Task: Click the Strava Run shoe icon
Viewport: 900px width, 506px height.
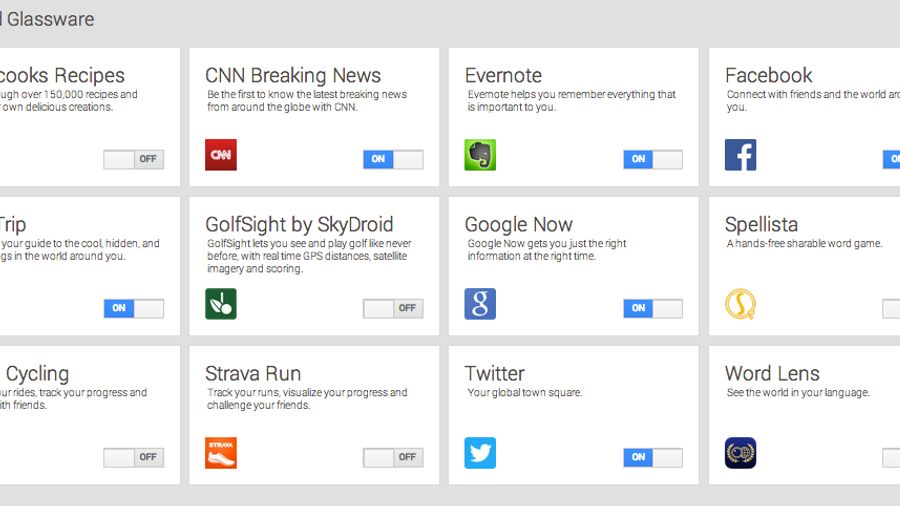Action: click(221, 453)
